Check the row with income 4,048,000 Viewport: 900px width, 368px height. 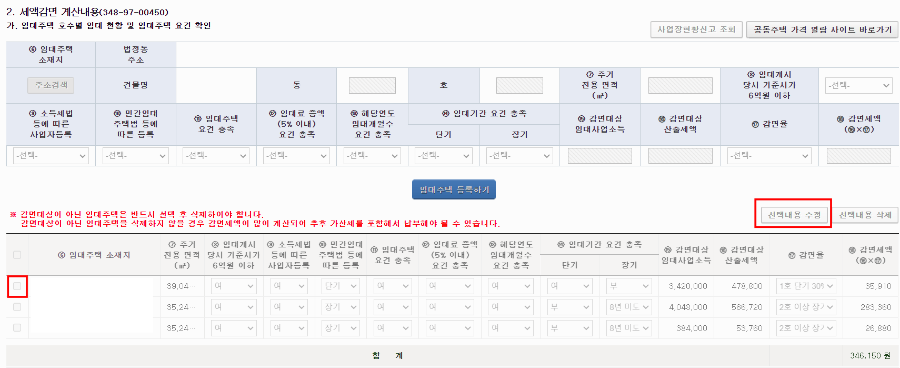click(17, 307)
